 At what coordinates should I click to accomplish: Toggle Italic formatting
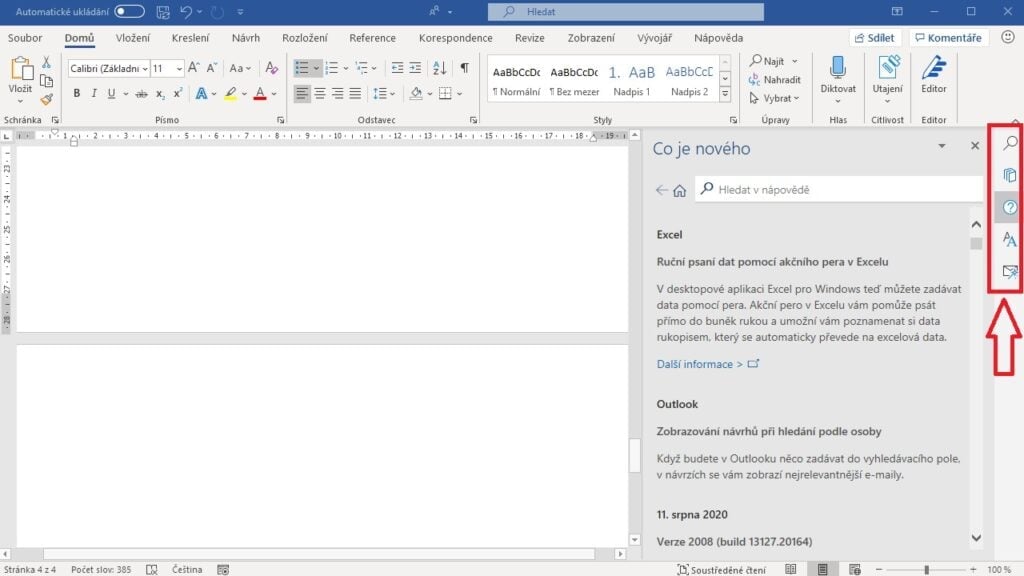(94, 93)
